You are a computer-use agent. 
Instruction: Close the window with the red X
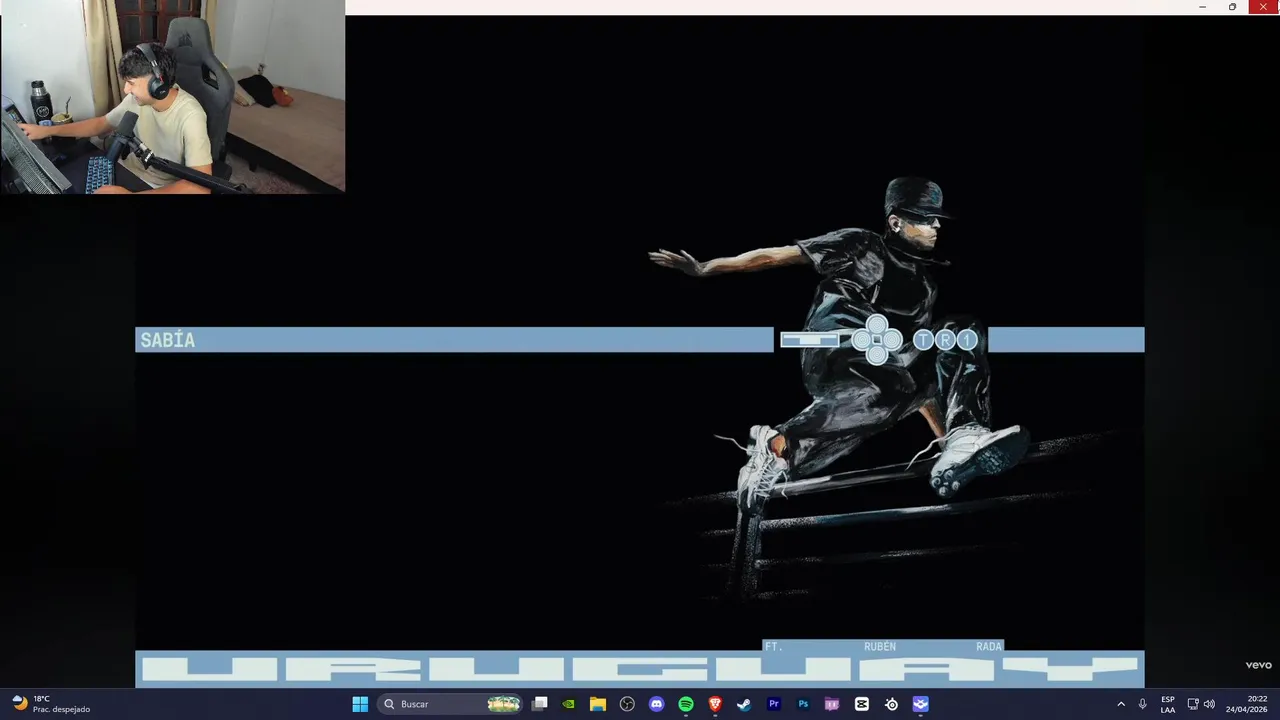tap(1264, 7)
